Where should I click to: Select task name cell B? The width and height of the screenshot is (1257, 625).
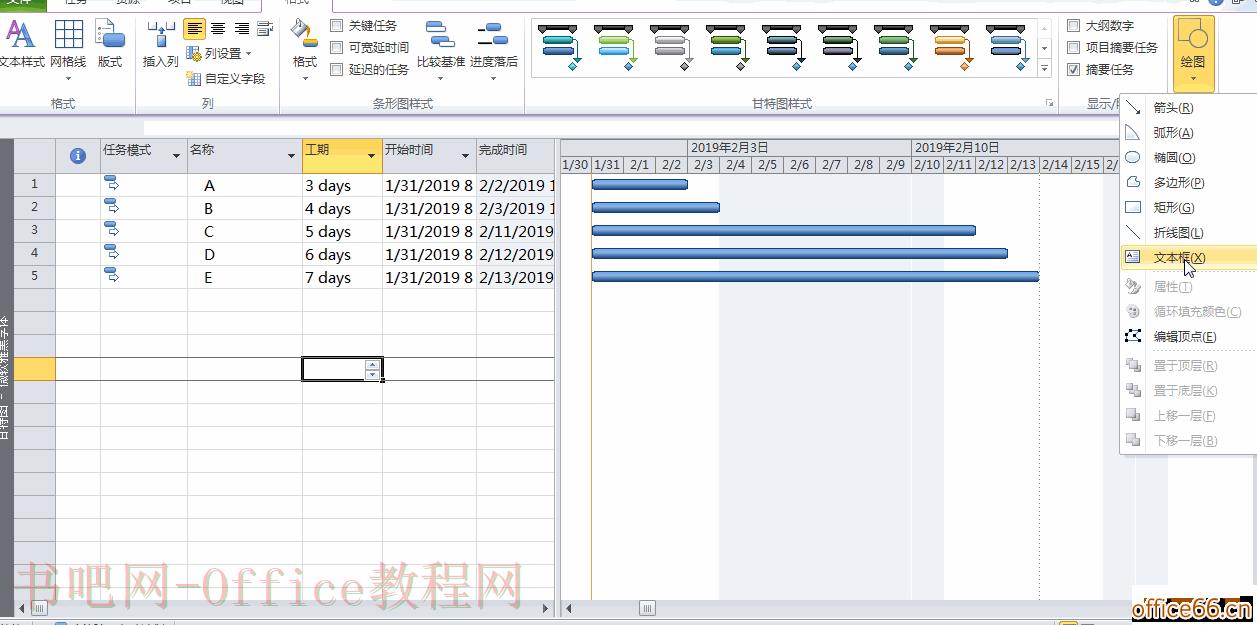pos(244,209)
